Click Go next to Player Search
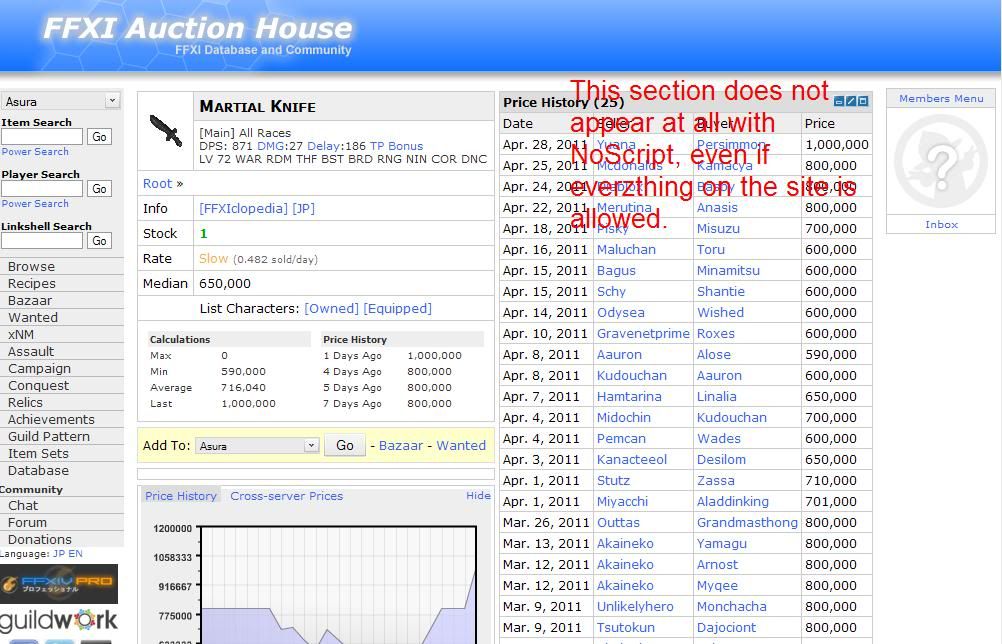 click(x=99, y=188)
